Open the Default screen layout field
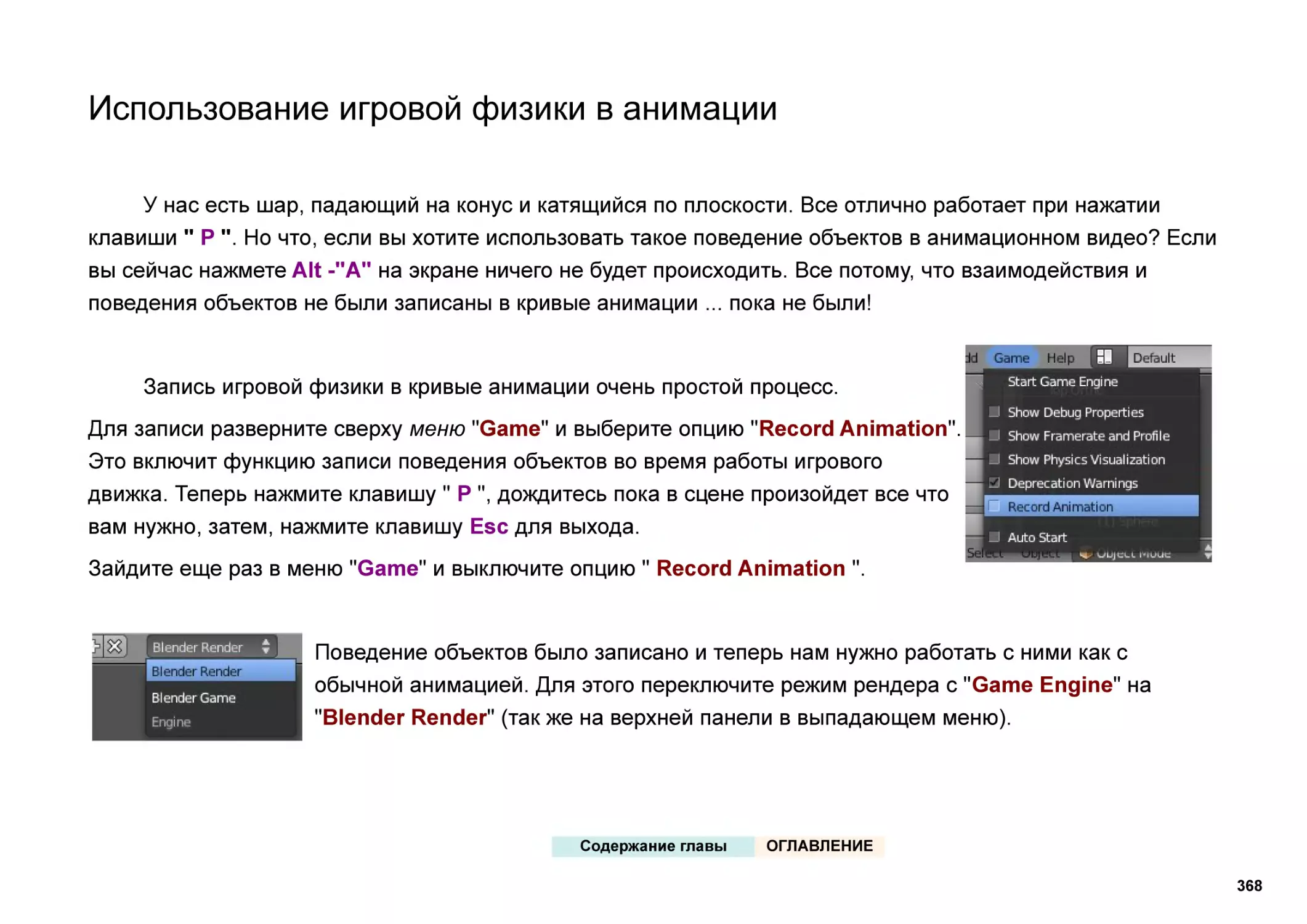 click(1169, 358)
